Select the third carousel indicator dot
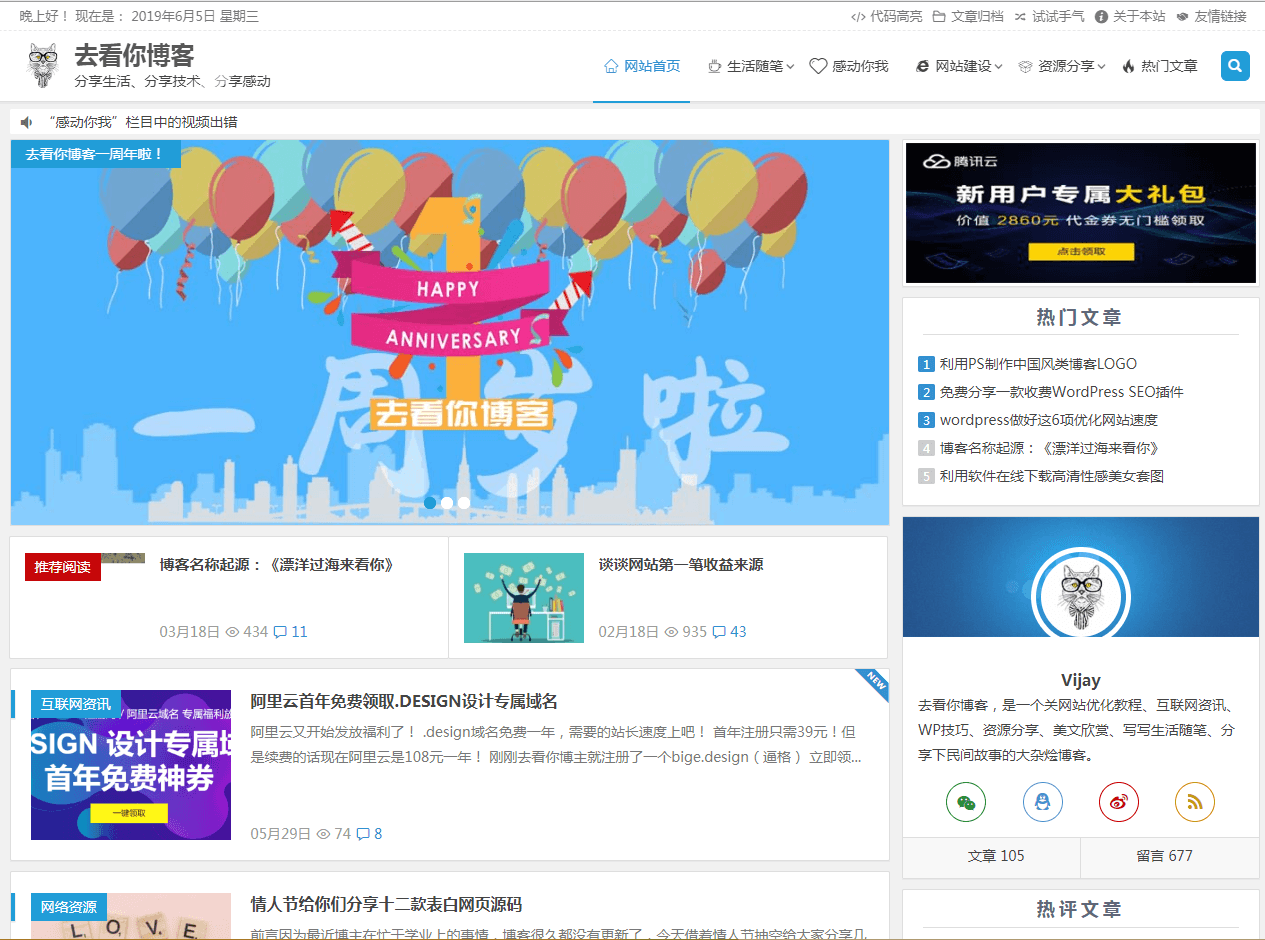This screenshot has height=940, width=1265. pos(464,502)
